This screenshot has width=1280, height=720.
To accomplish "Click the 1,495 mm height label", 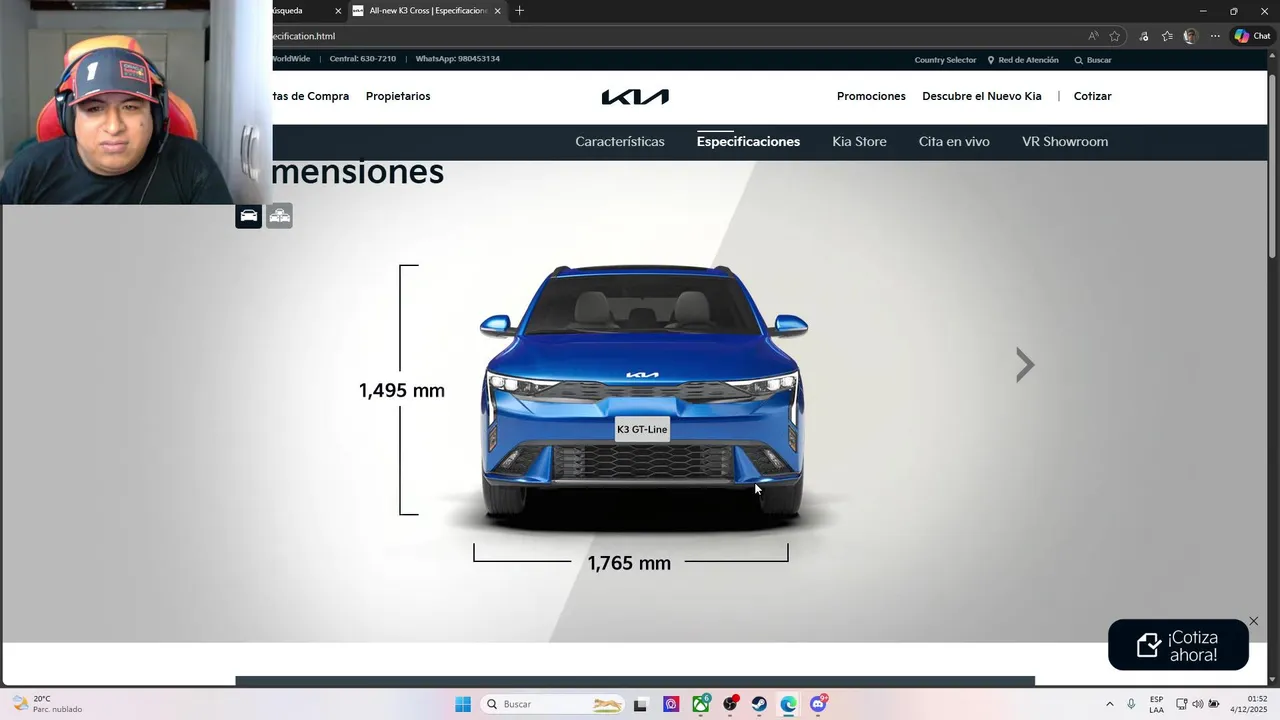I will point(402,391).
